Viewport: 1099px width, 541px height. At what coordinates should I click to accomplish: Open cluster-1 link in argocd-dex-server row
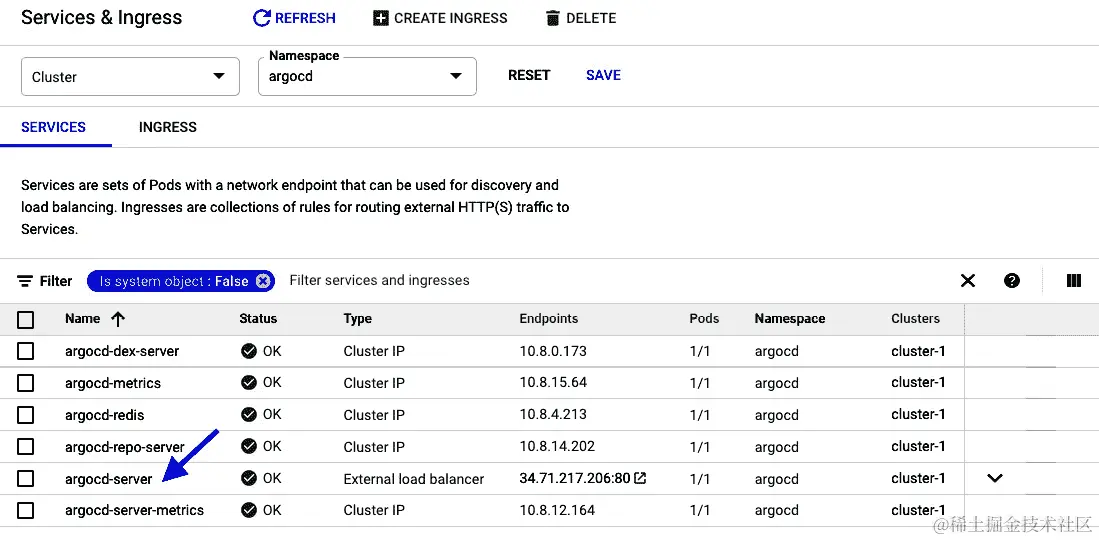click(x=918, y=351)
